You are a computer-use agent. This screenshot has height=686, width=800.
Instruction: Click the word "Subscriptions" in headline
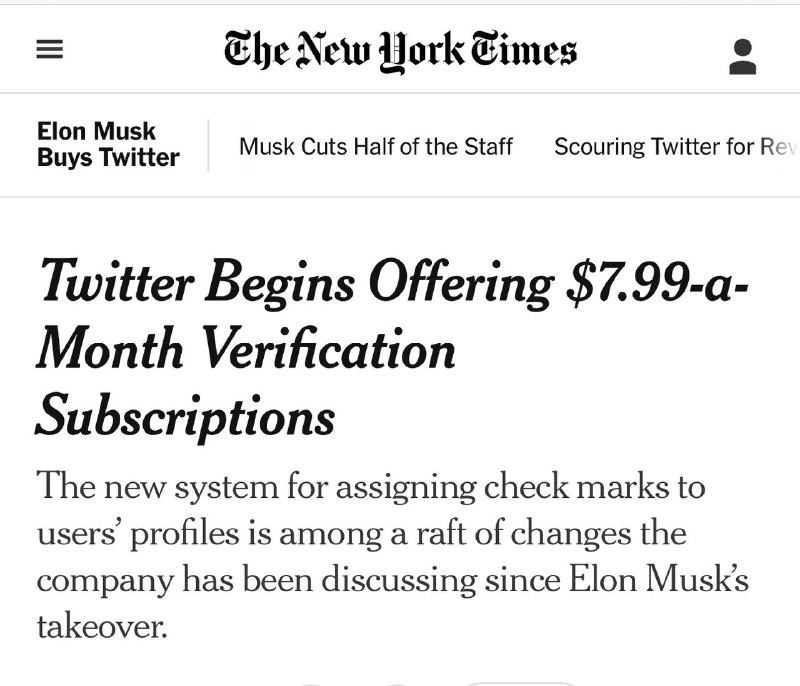click(x=185, y=414)
